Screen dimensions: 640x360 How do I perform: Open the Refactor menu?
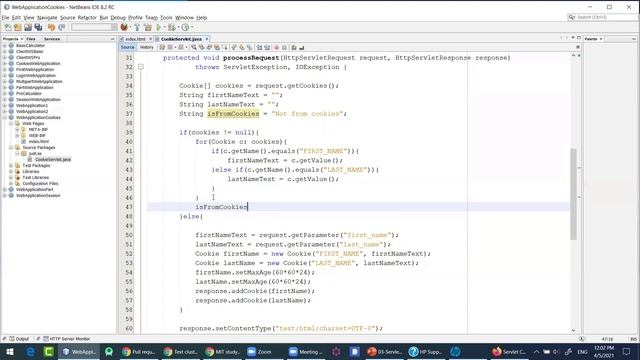87,18
